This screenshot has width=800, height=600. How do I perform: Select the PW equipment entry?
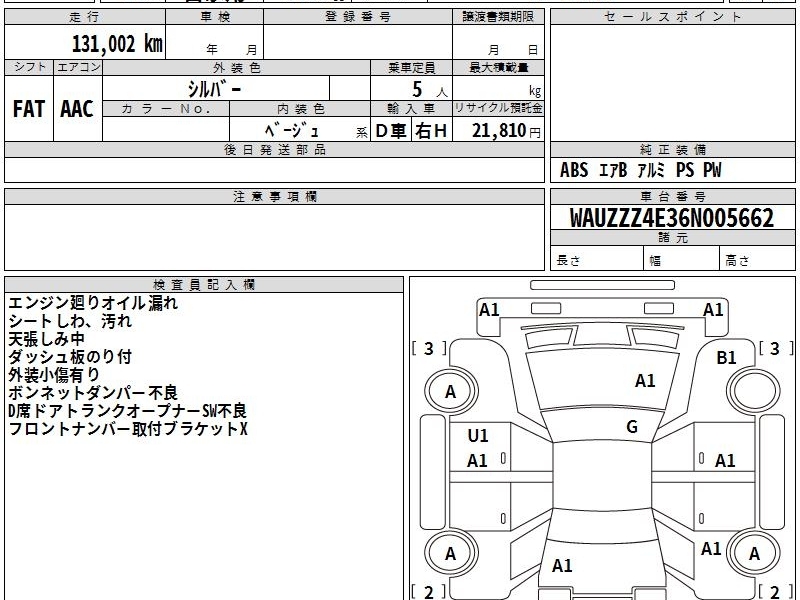[x=712, y=170]
